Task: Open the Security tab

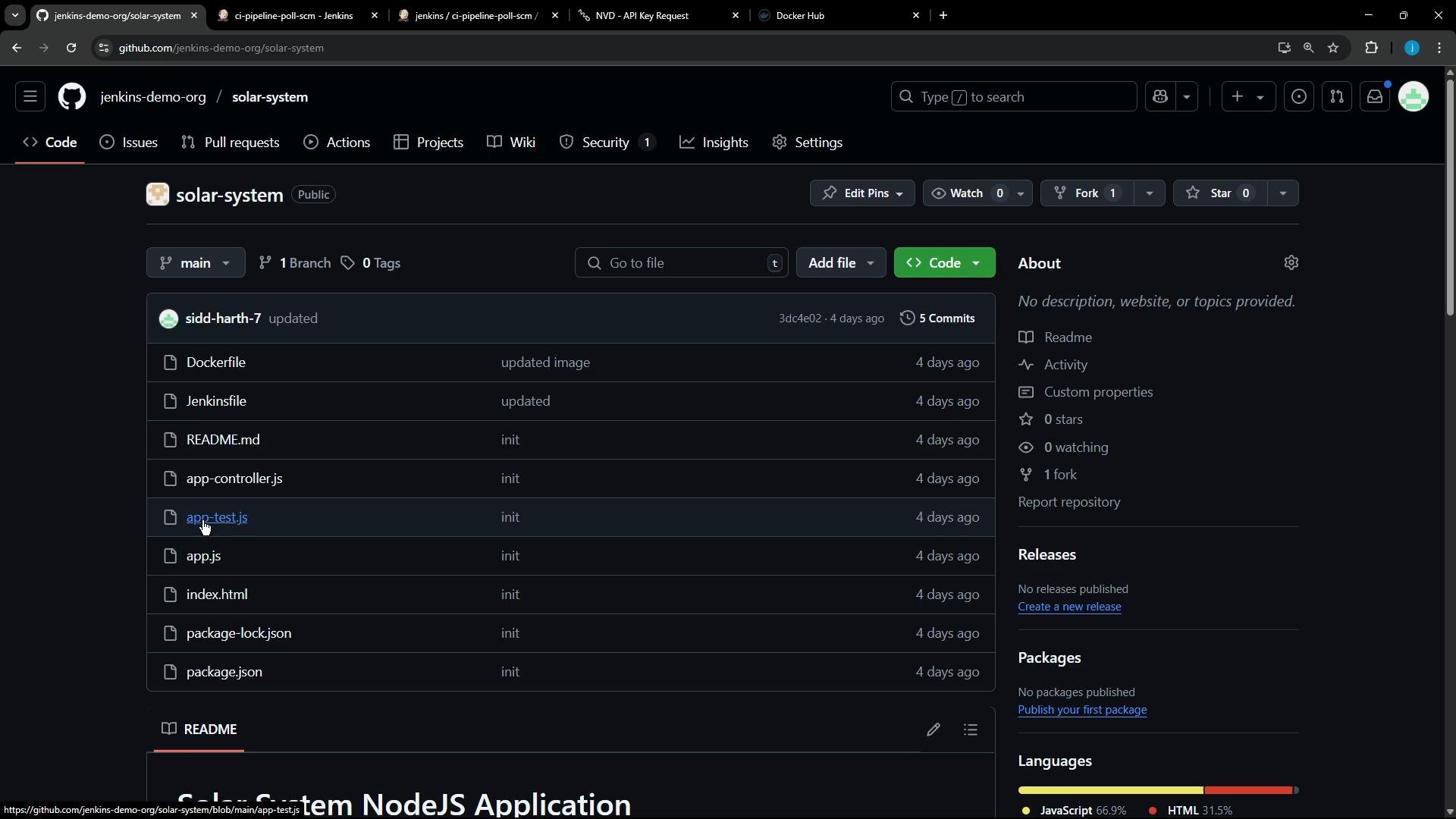Action: (x=607, y=143)
